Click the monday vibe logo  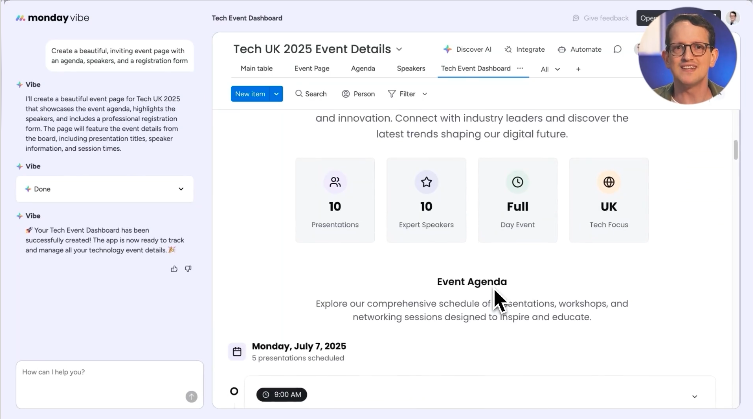click(x=52, y=18)
